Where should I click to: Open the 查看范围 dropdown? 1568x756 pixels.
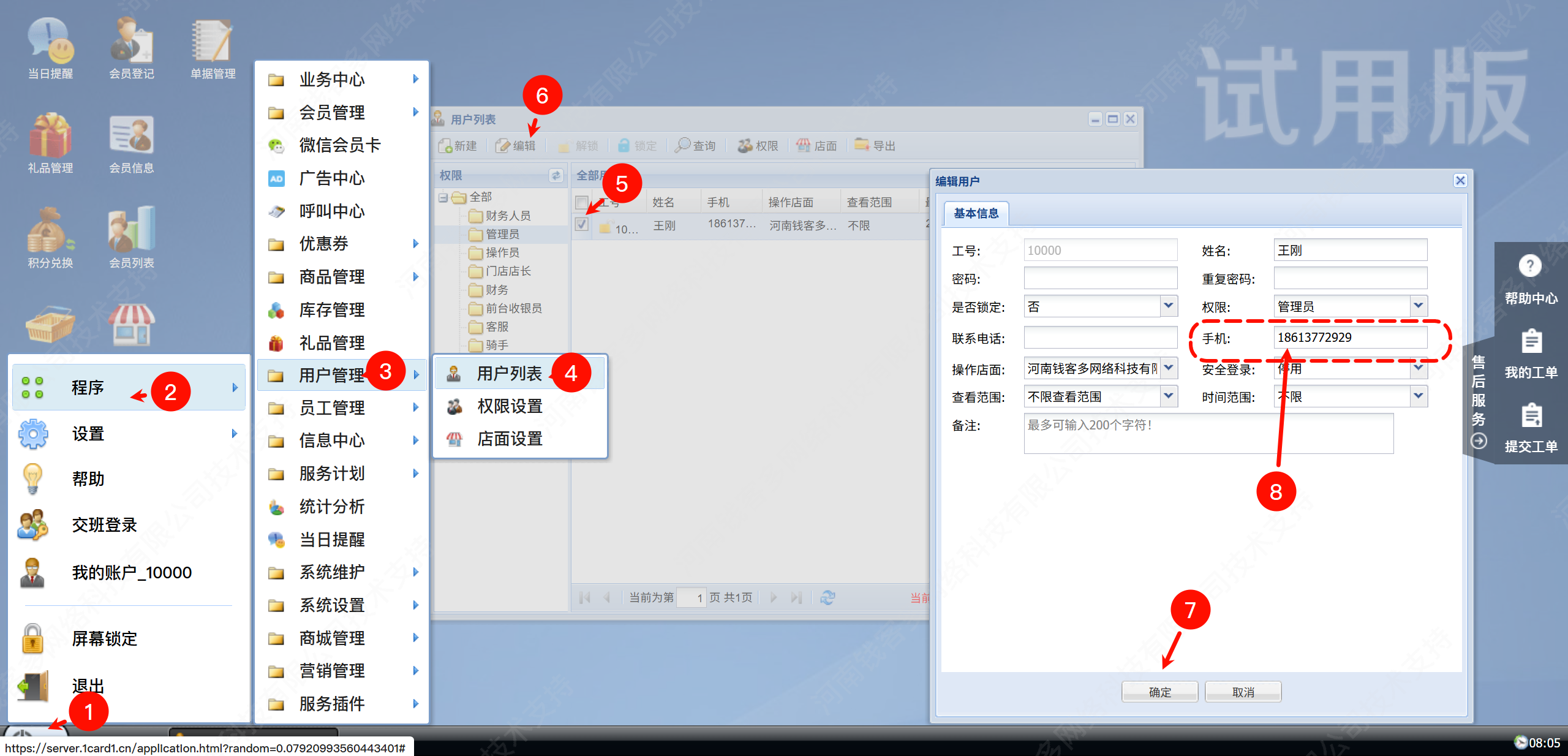pos(1168,396)
